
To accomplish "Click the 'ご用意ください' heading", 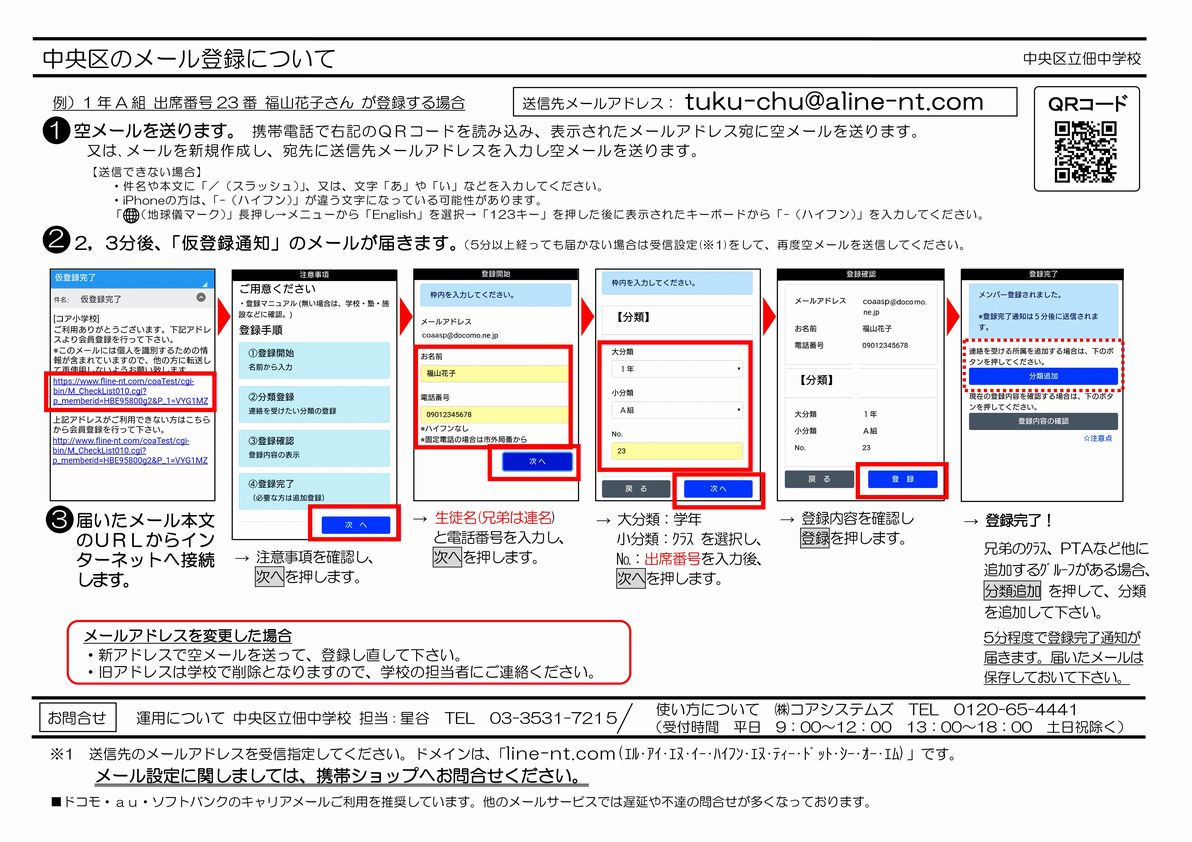I will [277, 289].
